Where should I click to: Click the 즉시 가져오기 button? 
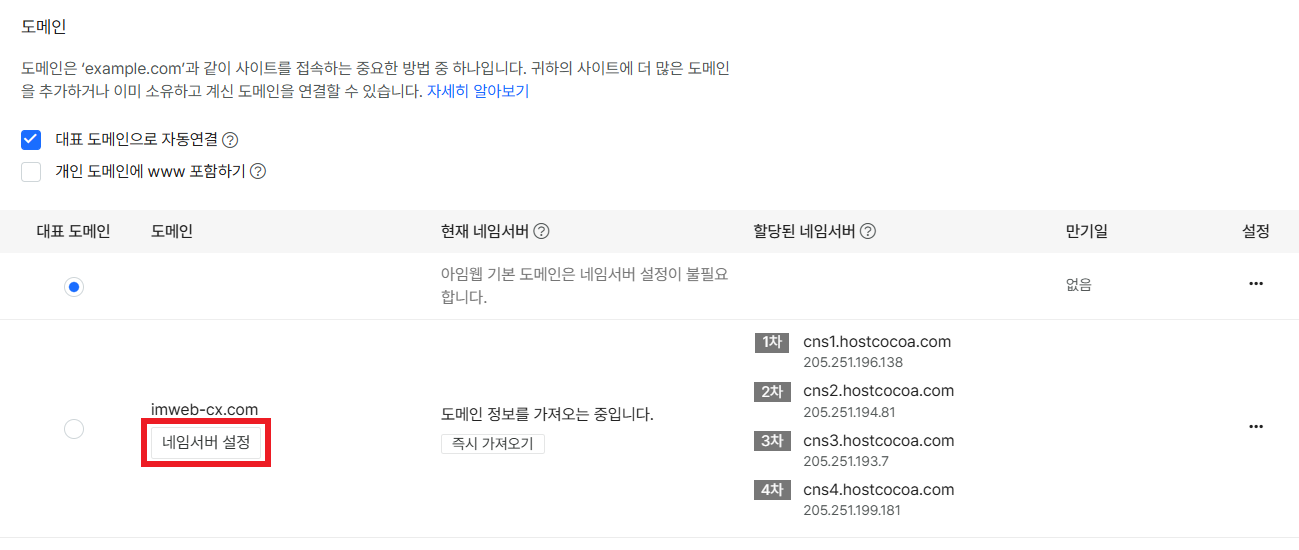[x=492, y=443]
